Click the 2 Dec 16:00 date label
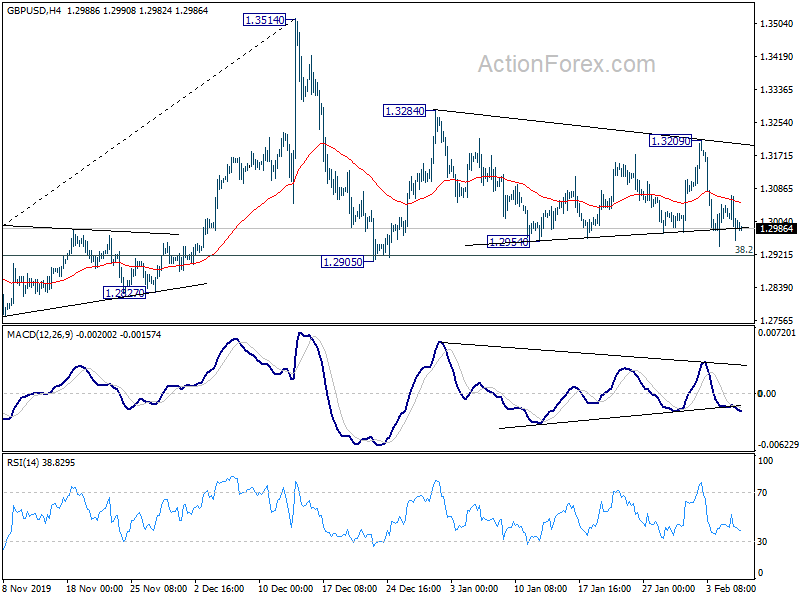Screen dimensions: 800x600 (x=219, y=588)
